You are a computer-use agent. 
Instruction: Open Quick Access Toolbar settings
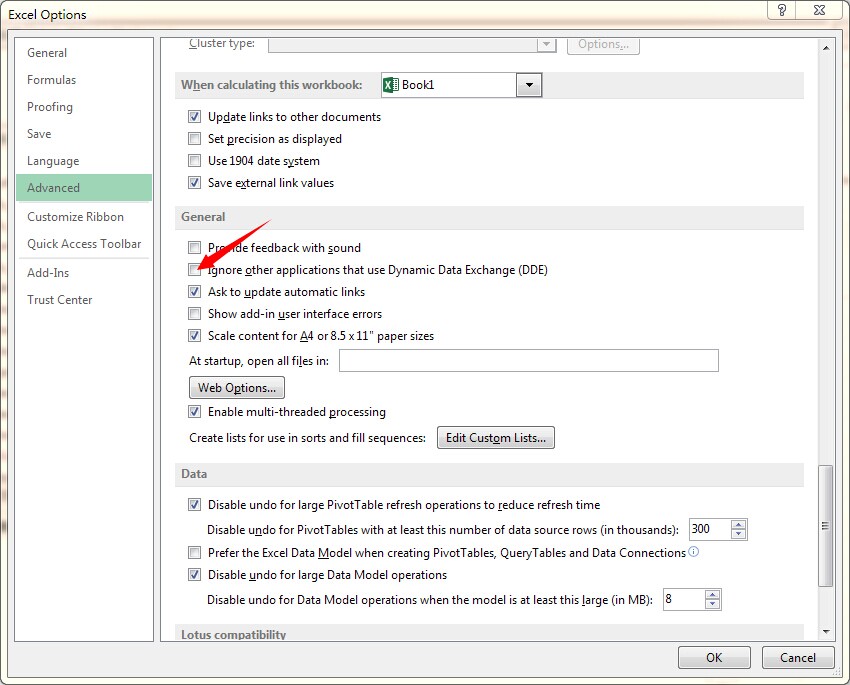pos(84,244)
